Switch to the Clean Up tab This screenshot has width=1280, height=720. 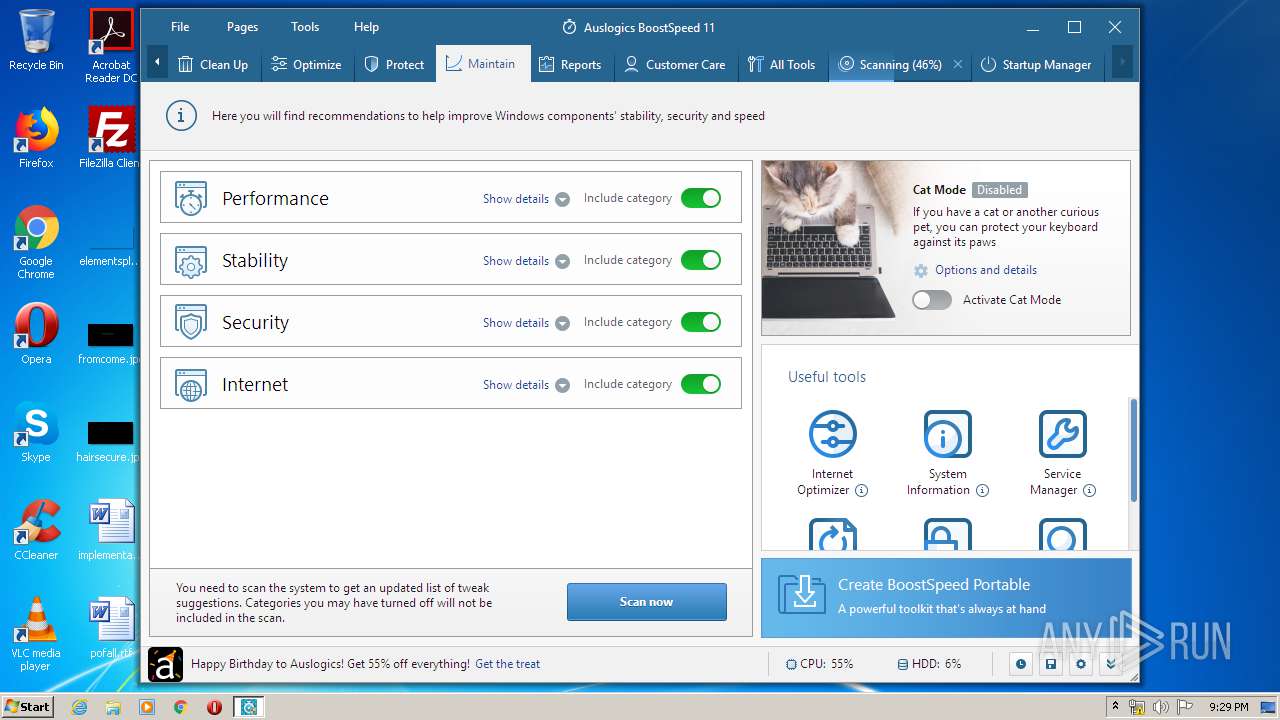click(213, 64)
